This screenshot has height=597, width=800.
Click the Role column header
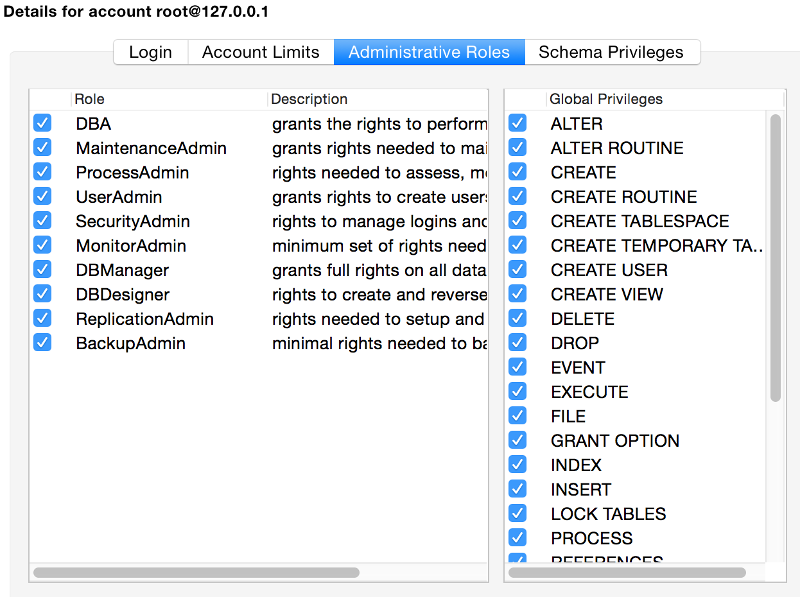pyautogui.click(x=169, y=99)
